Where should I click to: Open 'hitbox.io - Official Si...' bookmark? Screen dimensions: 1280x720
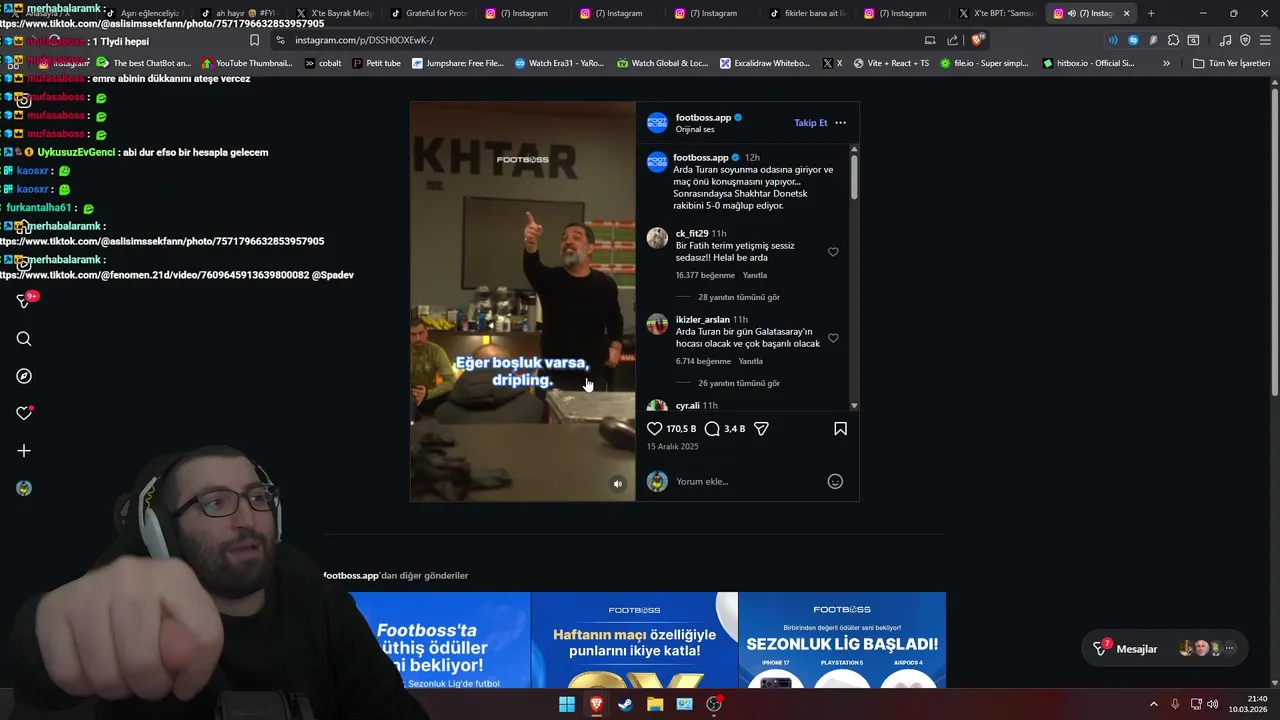pyautogui.click(x=1089, y=63)
